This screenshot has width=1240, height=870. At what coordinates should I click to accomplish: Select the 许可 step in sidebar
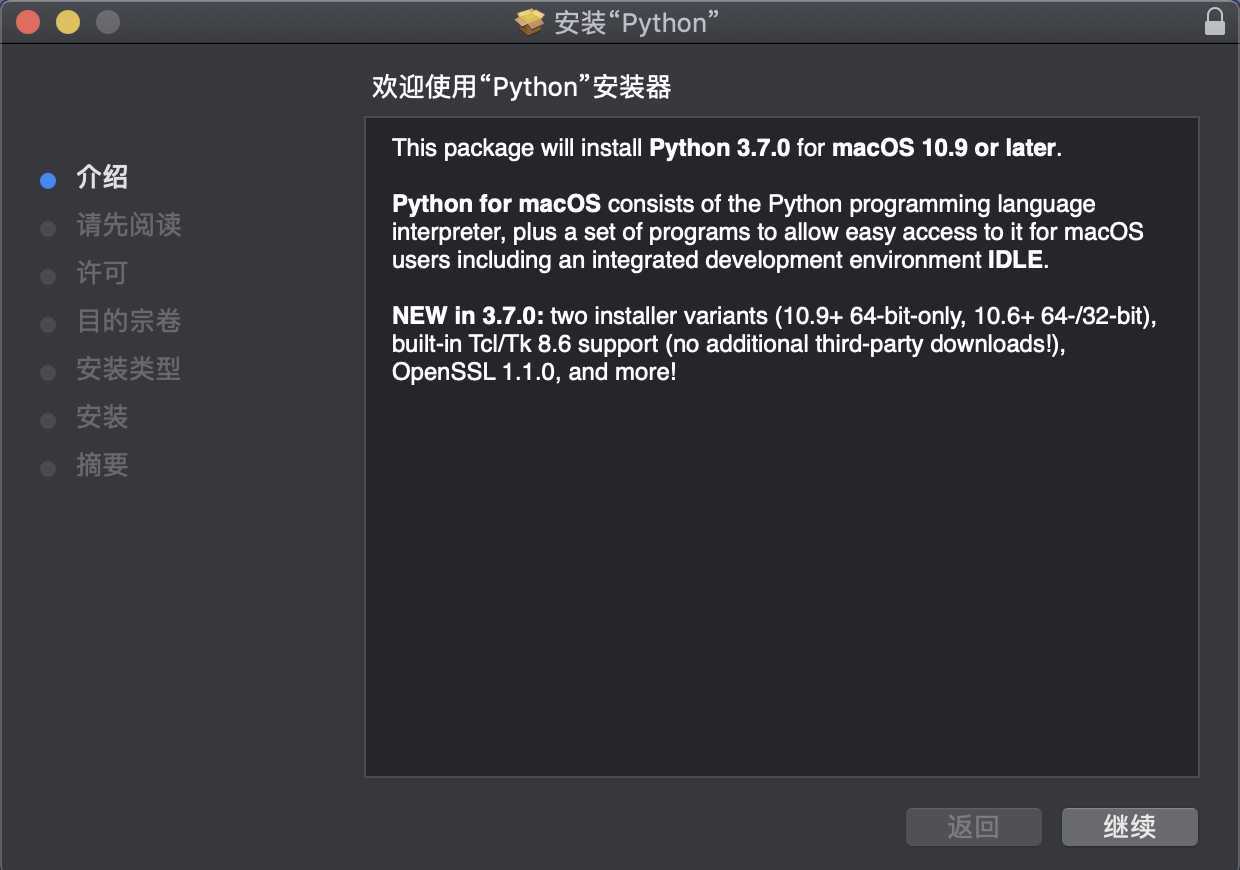pyautogui.click(x=102, y=273)
